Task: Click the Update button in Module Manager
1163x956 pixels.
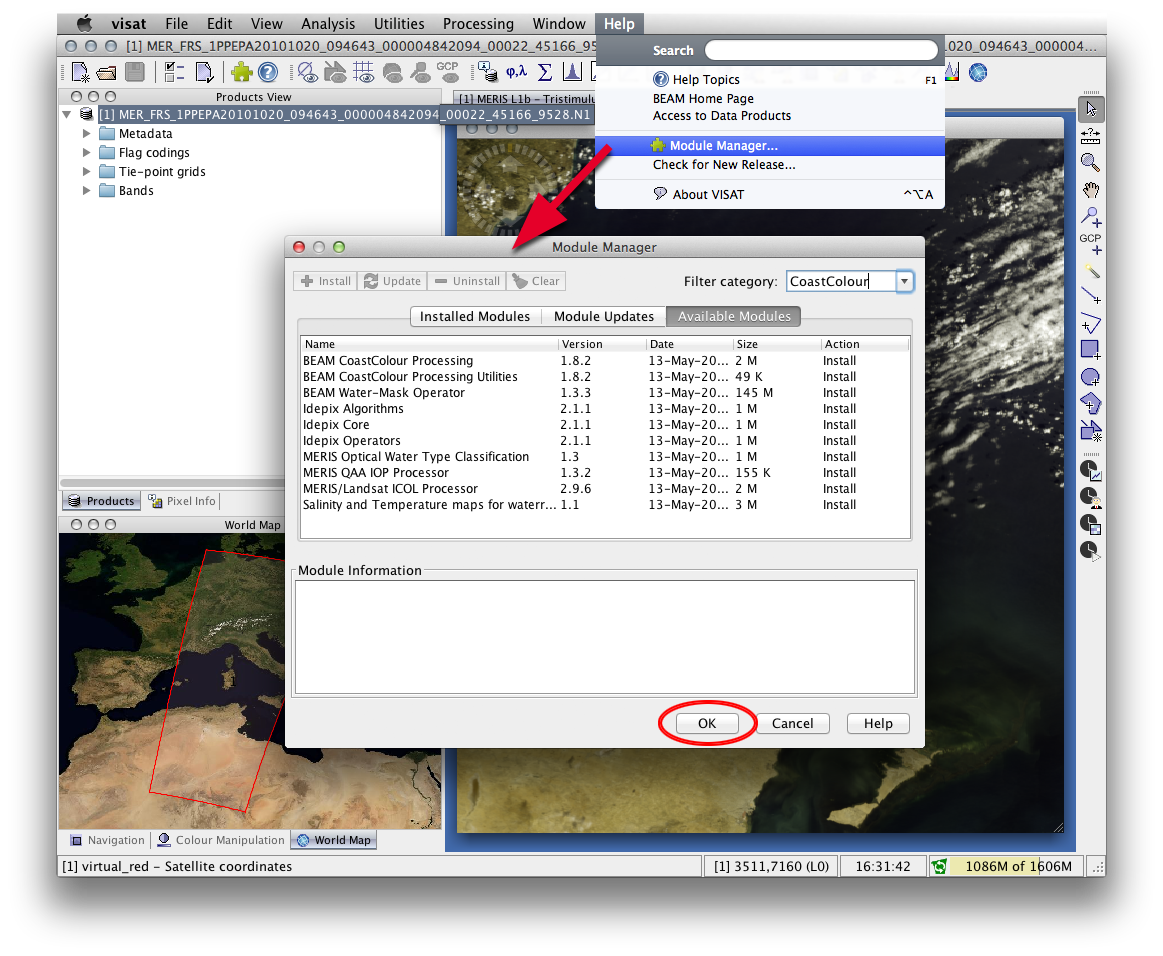Action: [x=393, y=281]
